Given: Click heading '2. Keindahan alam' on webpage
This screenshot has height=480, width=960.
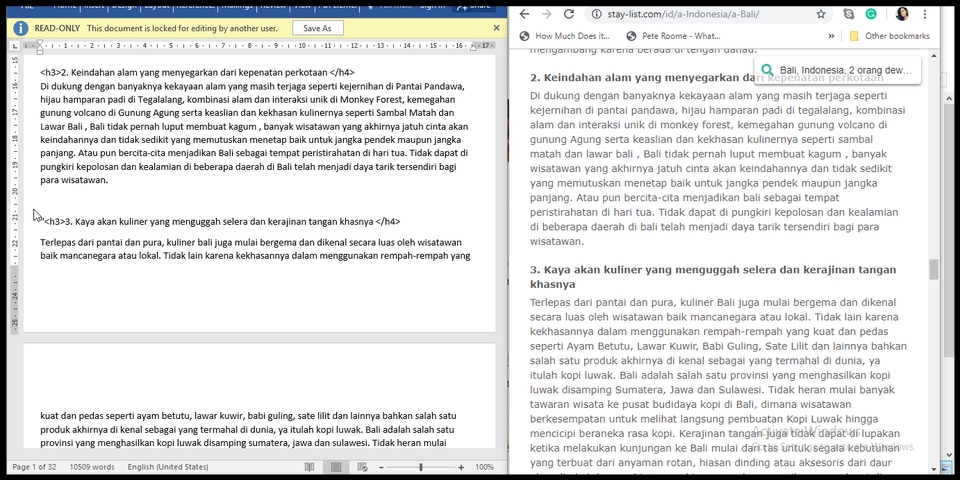Looking at the screenshot, I should (x=707, y=78).
